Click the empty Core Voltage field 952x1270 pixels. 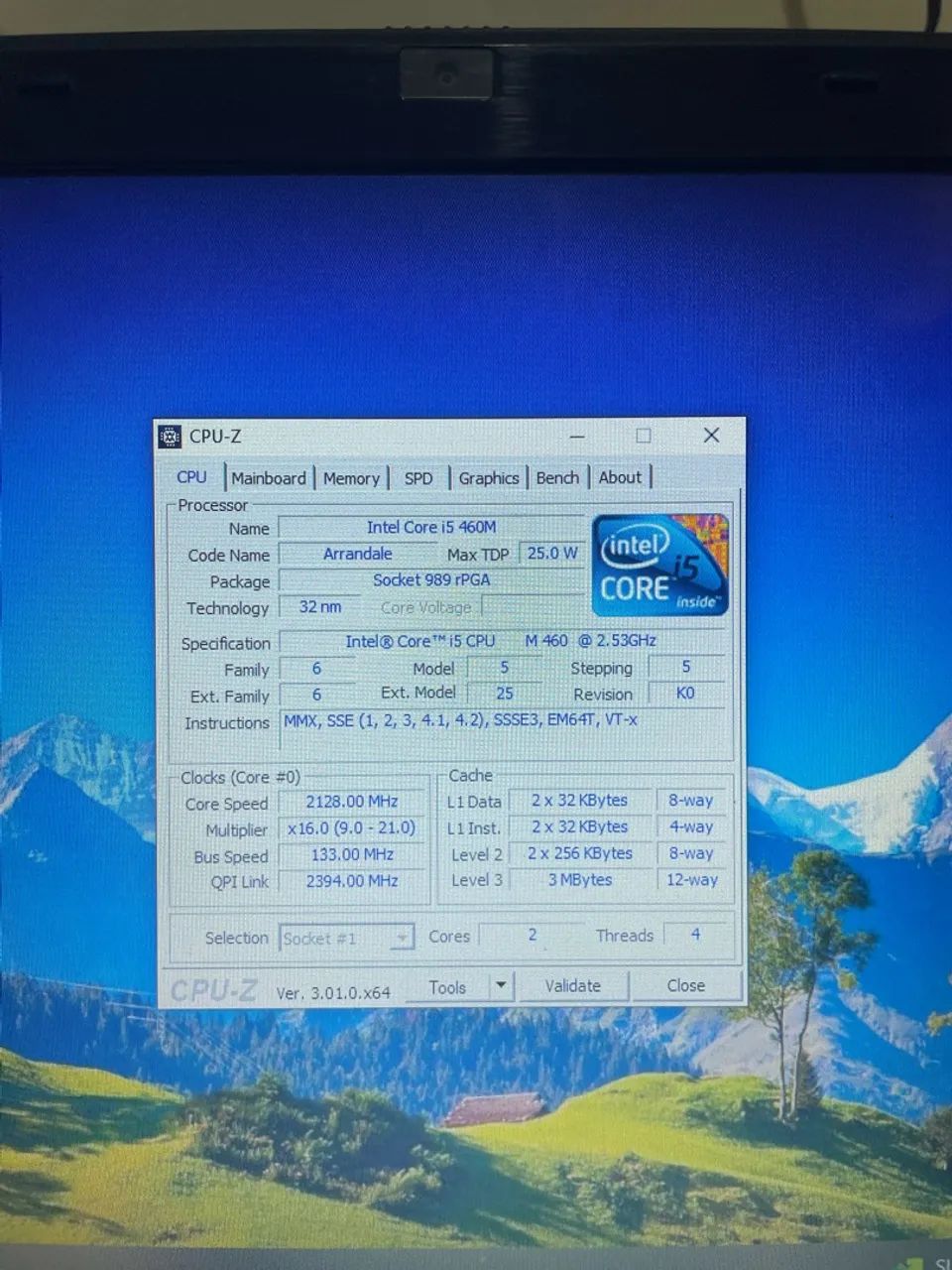(x=534, y=606)
